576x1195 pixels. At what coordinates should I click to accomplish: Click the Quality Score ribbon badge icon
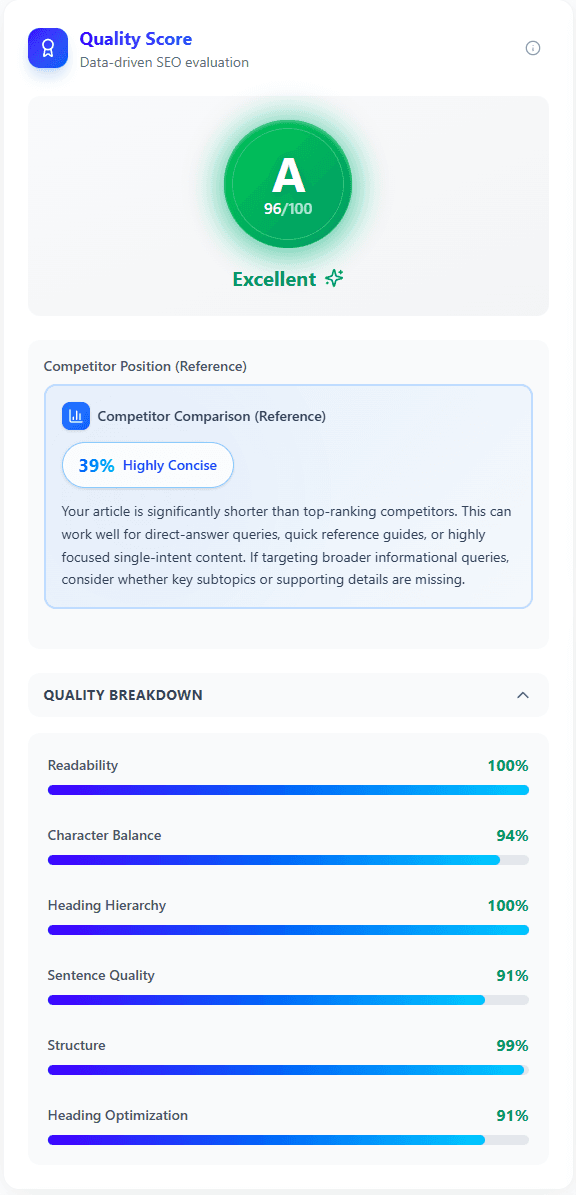pyautogui.click(x=48, y=47)
